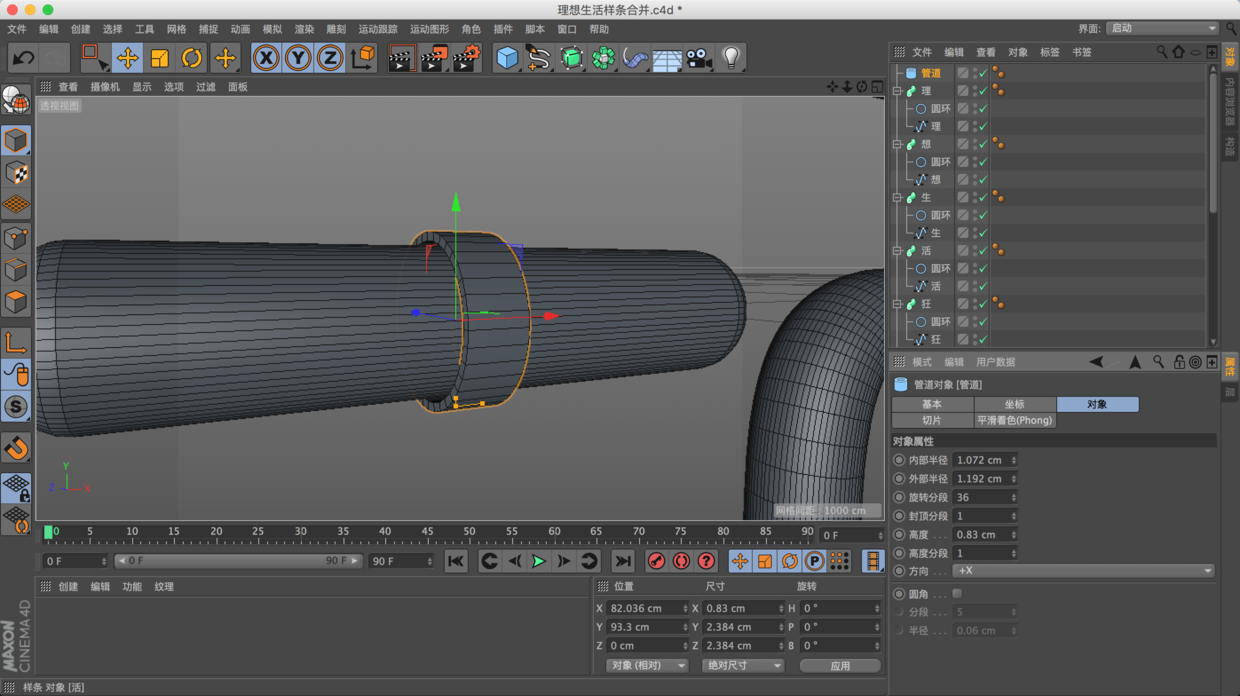This screenshot has height=696, width=1240.
Task: Open the 方向 +X dropdown
Action: (1083, 571)
